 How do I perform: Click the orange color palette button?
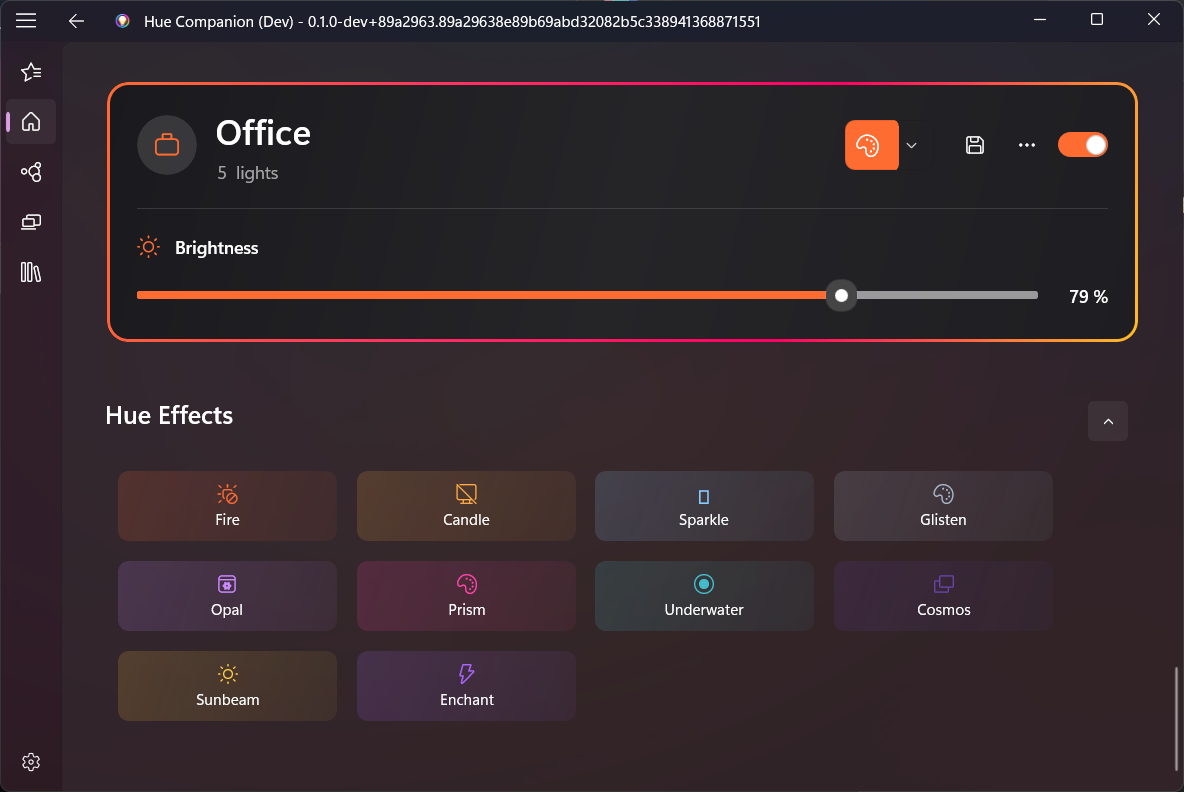(871, 145)
